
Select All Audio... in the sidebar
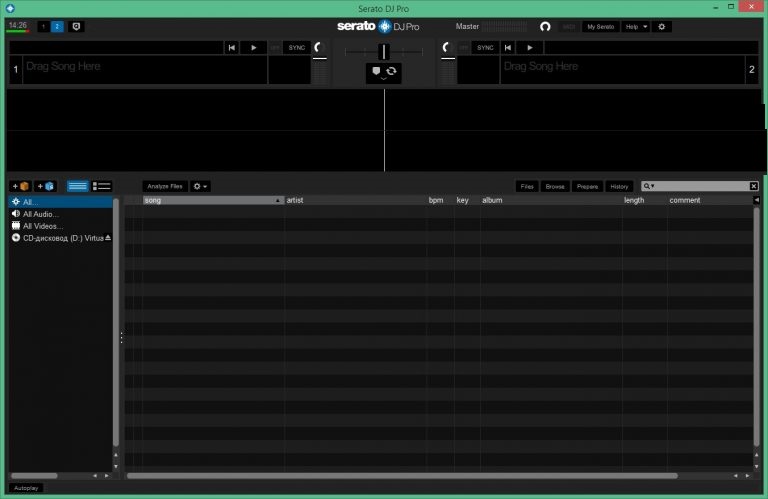(60, 214)
